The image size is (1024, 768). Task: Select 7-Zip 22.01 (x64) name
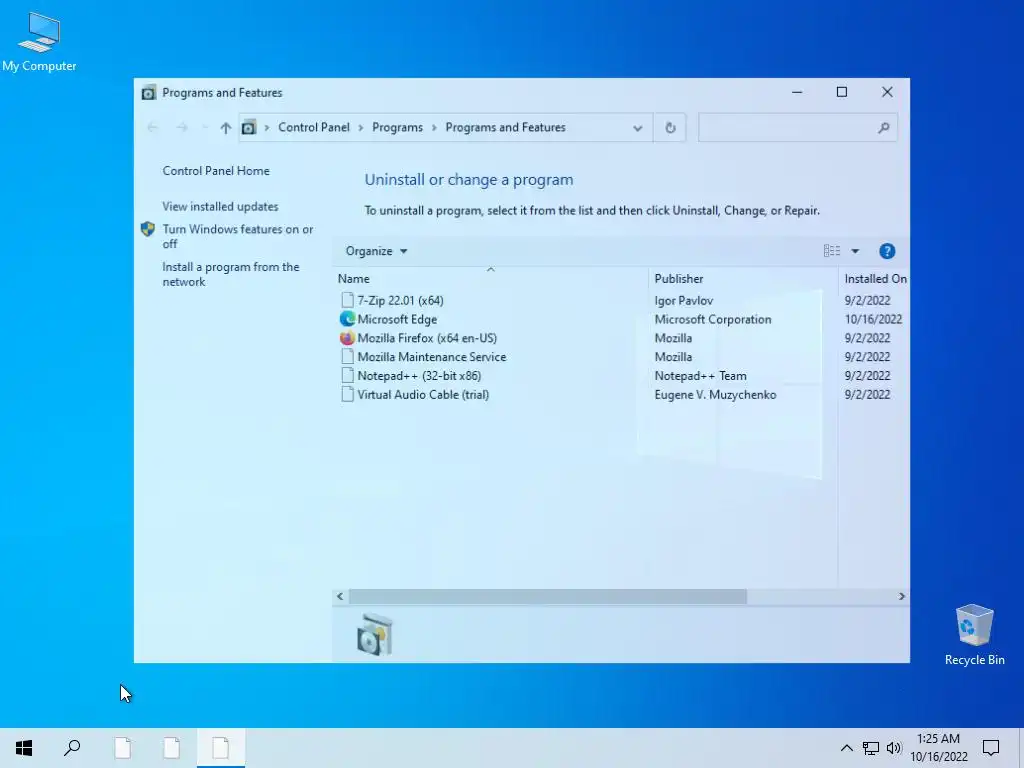(400, 300)
